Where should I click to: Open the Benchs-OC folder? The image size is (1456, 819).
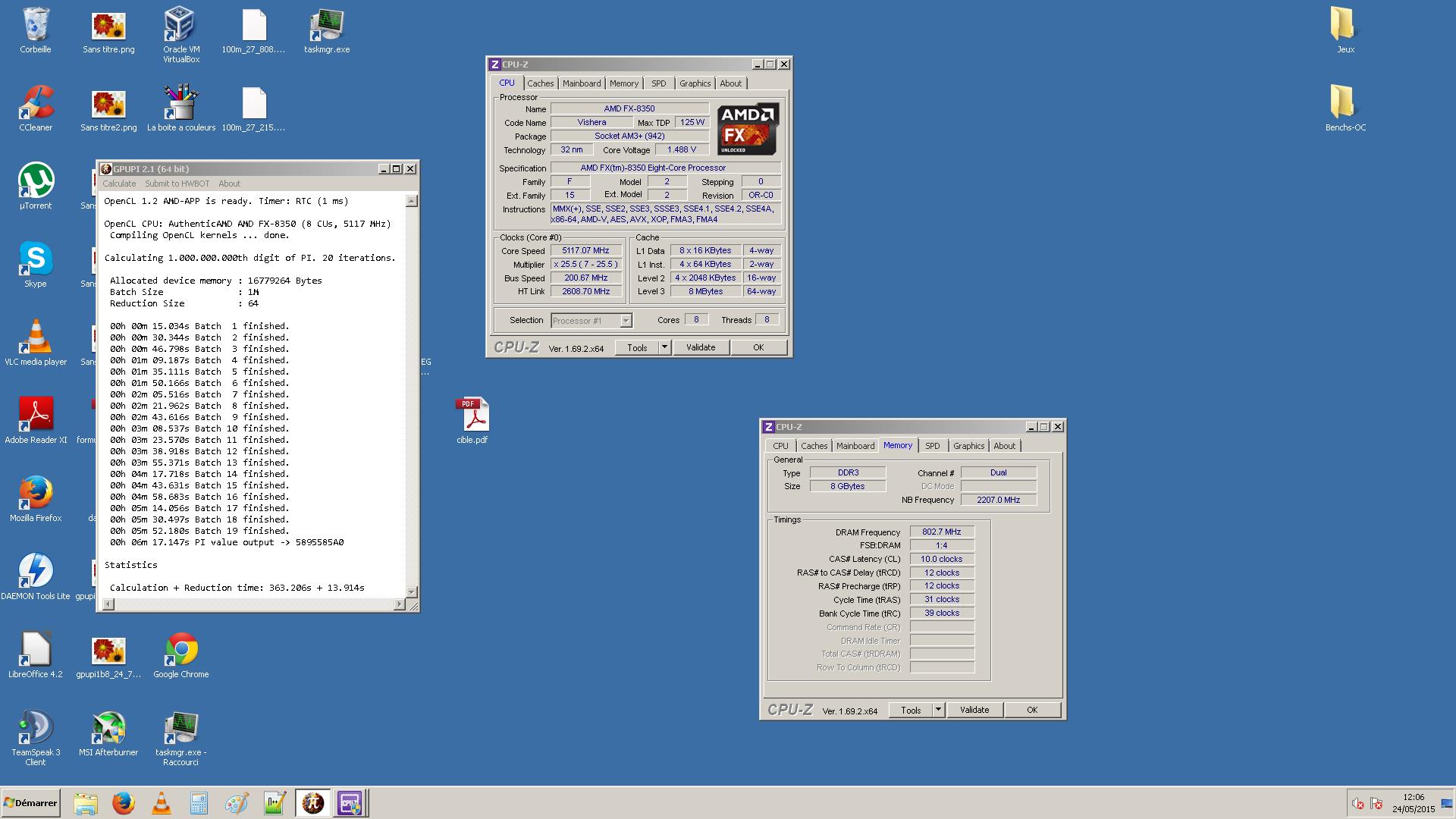coord(1345,108)
